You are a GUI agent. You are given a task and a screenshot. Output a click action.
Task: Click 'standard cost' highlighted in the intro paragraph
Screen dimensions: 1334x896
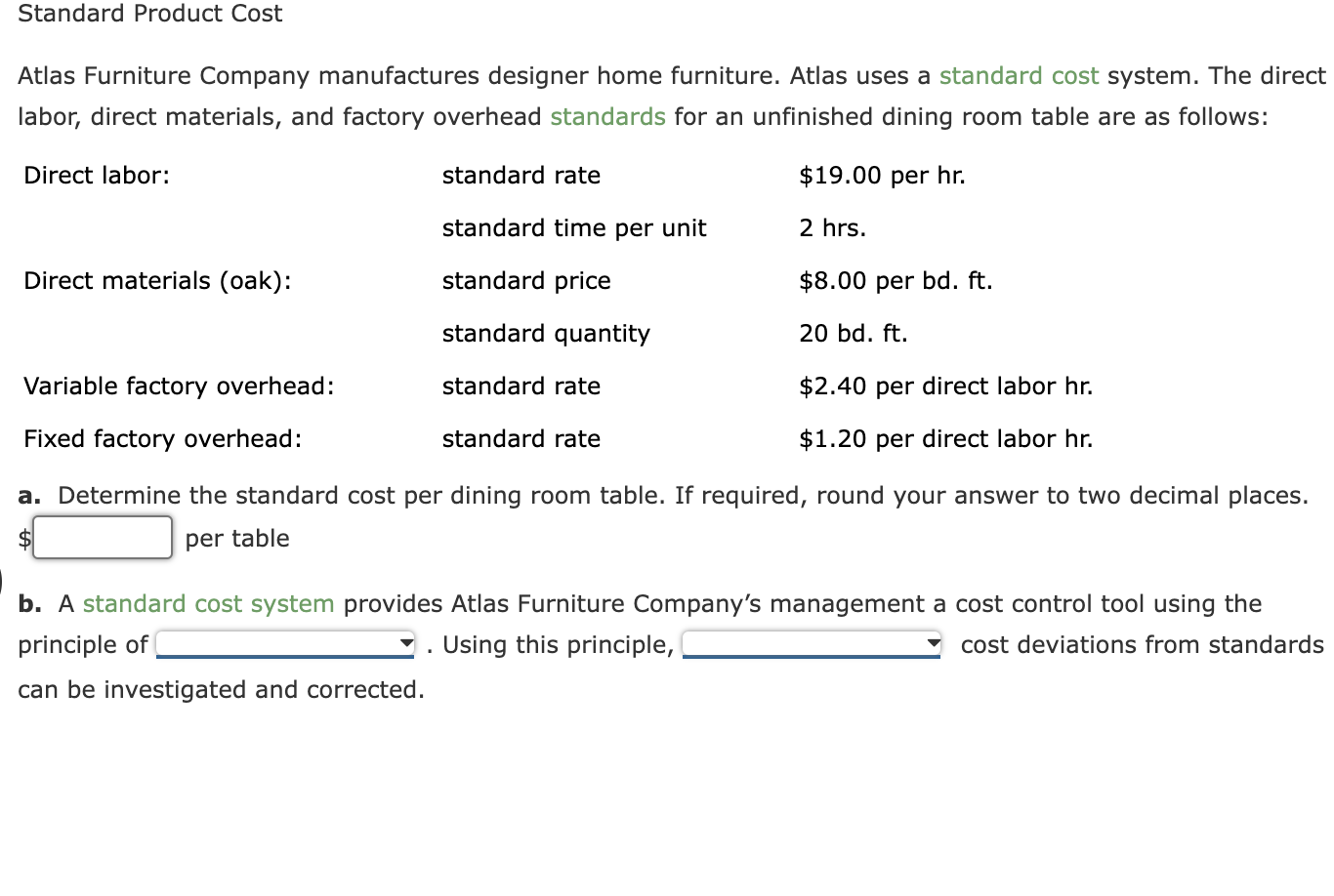tap(1019, 75)
